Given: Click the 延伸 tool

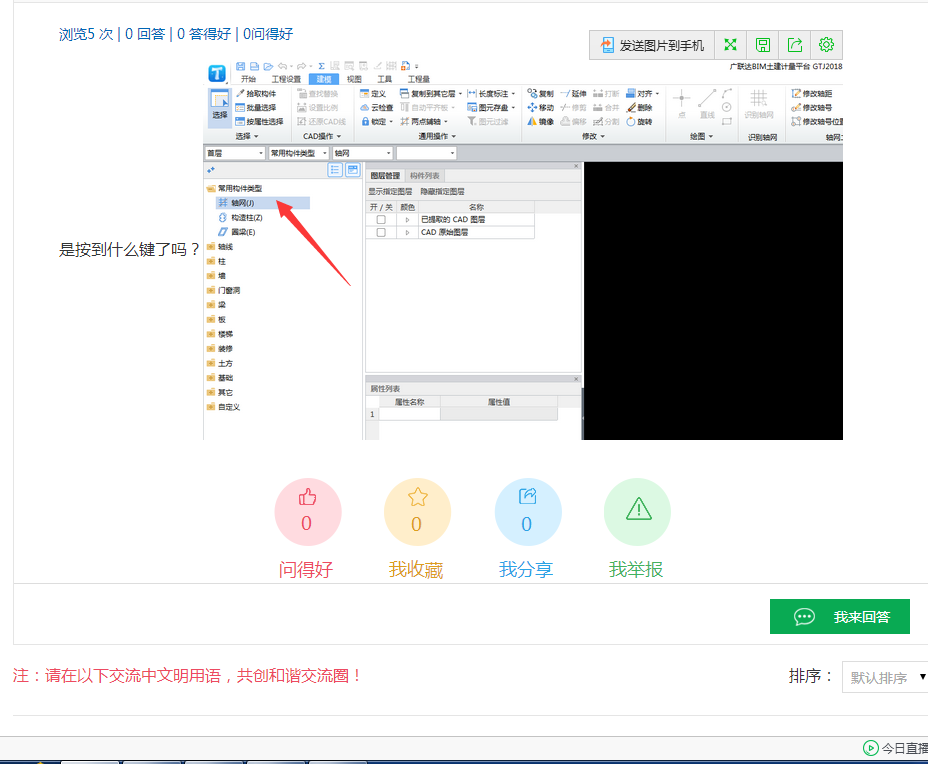Looking at the screenshot, I should point(573,94).
